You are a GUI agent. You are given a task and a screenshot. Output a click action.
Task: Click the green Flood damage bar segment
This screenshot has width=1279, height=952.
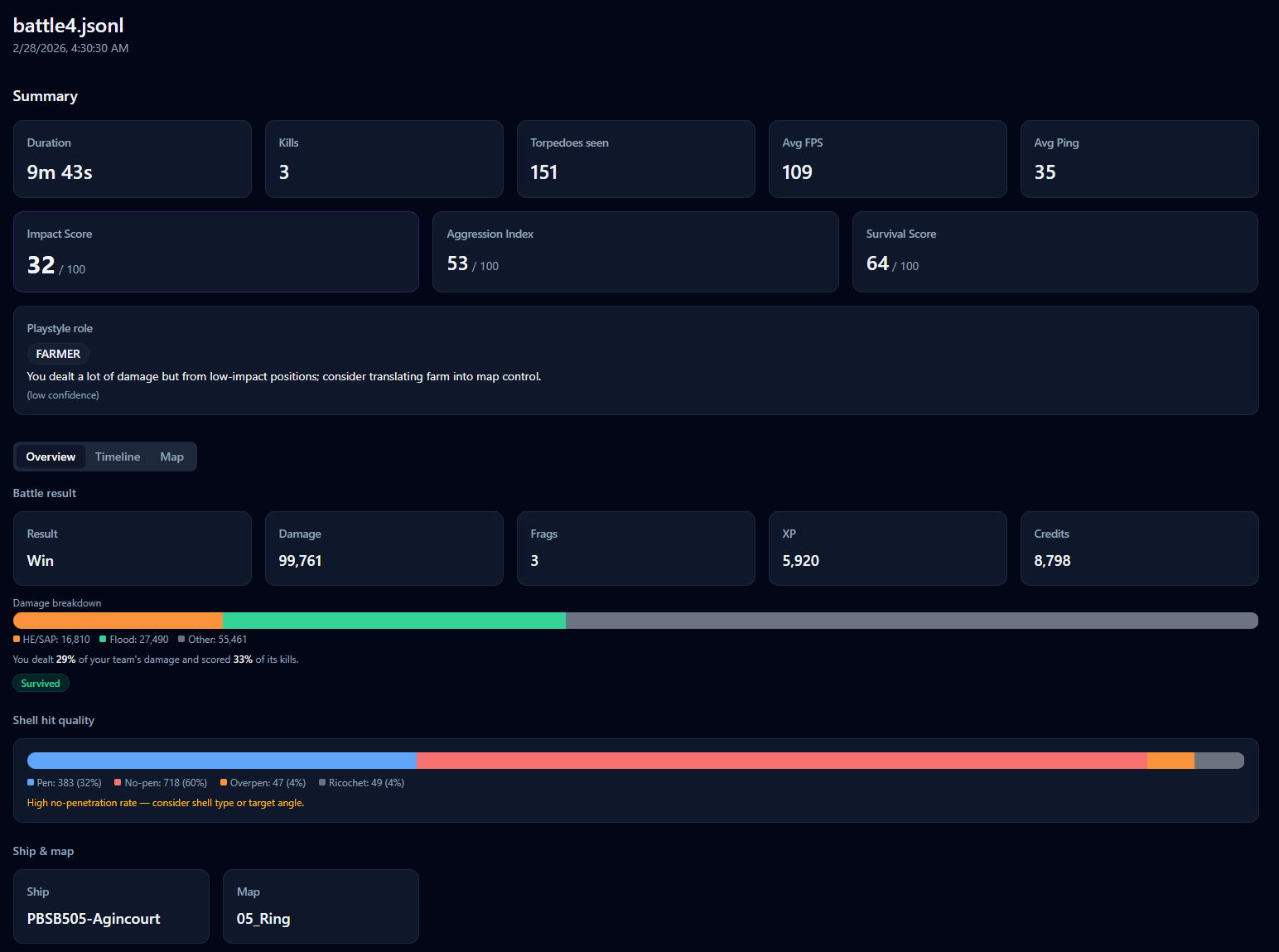394,621
